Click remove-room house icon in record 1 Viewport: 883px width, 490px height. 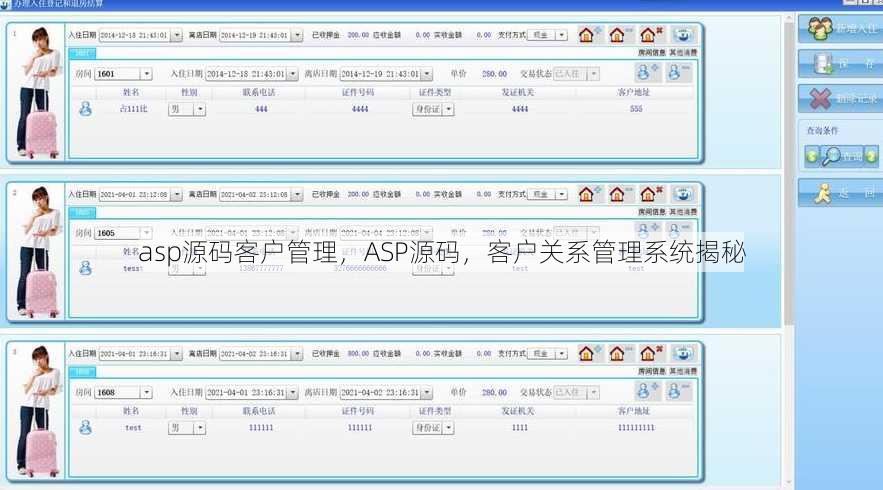(619, 35)
